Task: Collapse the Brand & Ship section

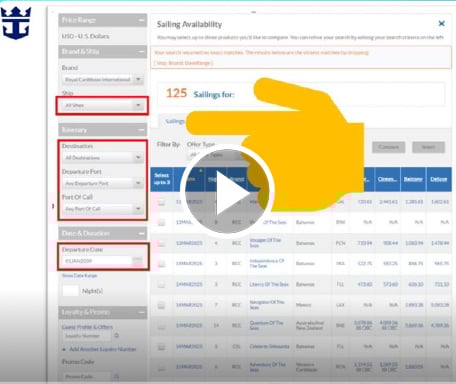Action: click(142, 52)
